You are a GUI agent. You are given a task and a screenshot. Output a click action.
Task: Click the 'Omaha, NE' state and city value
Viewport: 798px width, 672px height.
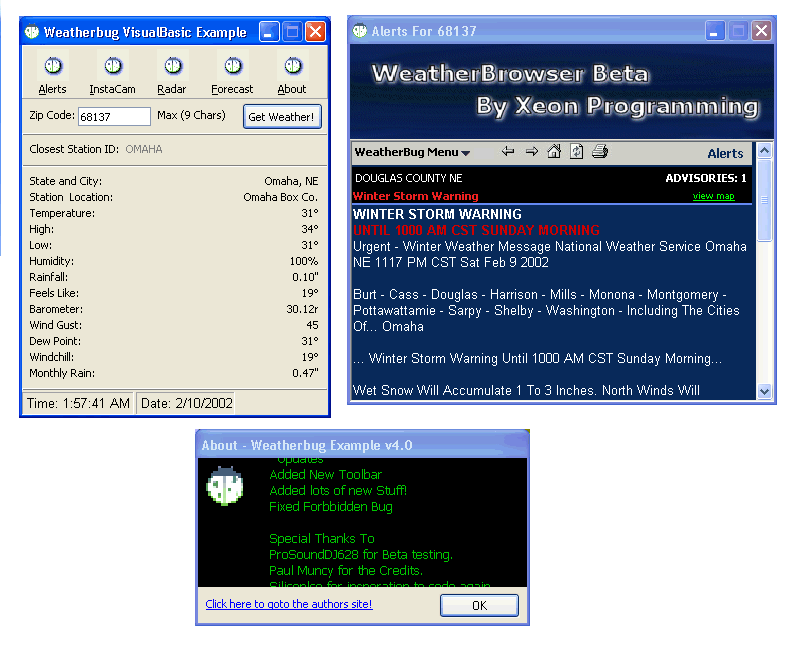coord(291,181)
